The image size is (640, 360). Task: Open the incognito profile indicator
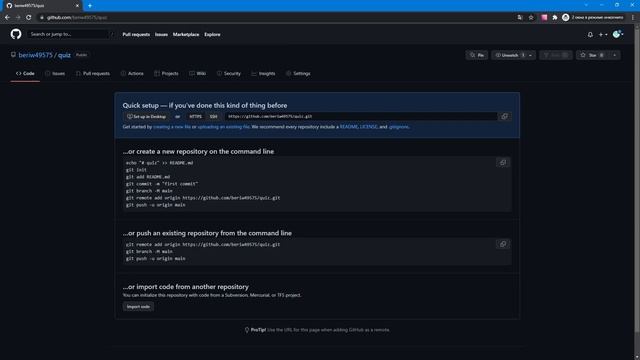point(593,18)
